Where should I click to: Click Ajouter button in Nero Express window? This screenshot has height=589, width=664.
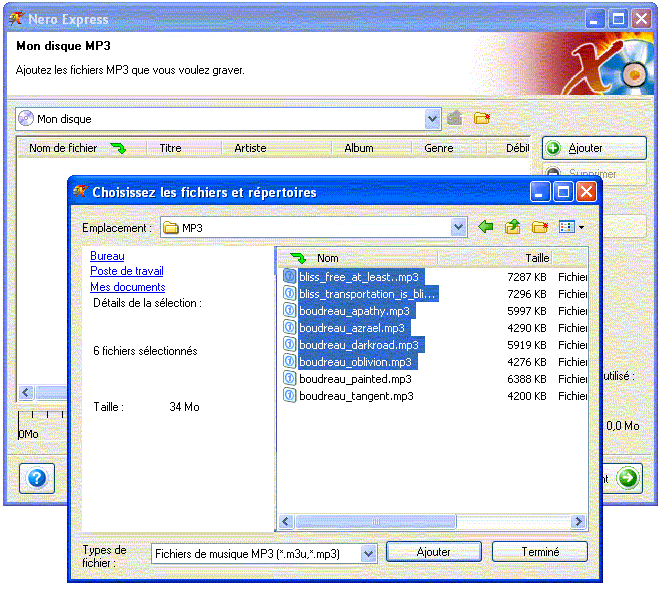594,148
